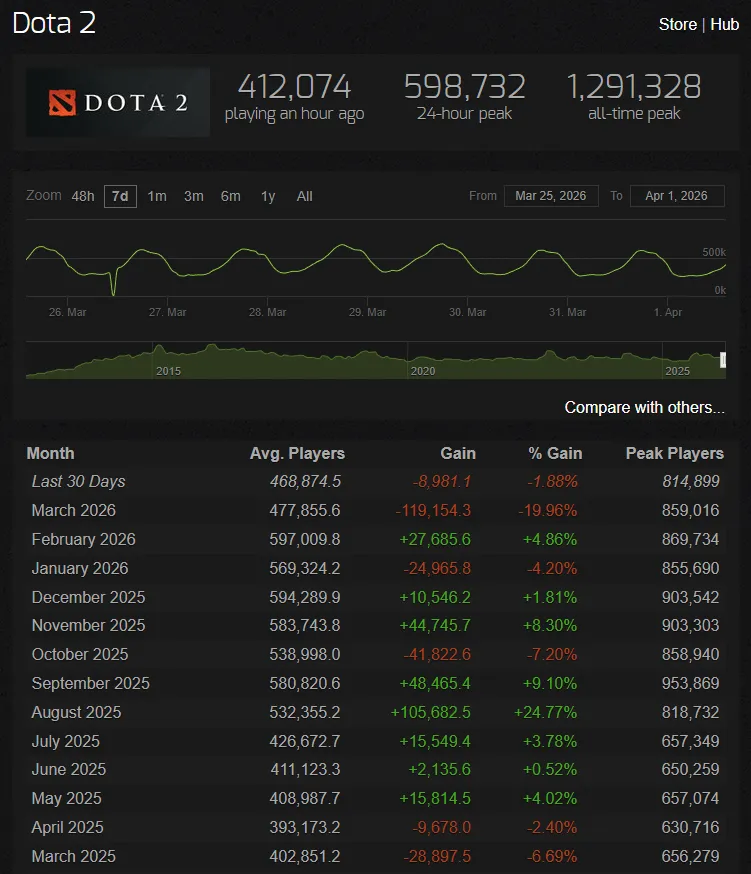Set chart zoom to 48h
Screen dimensions: 751x874
(83, 196)
